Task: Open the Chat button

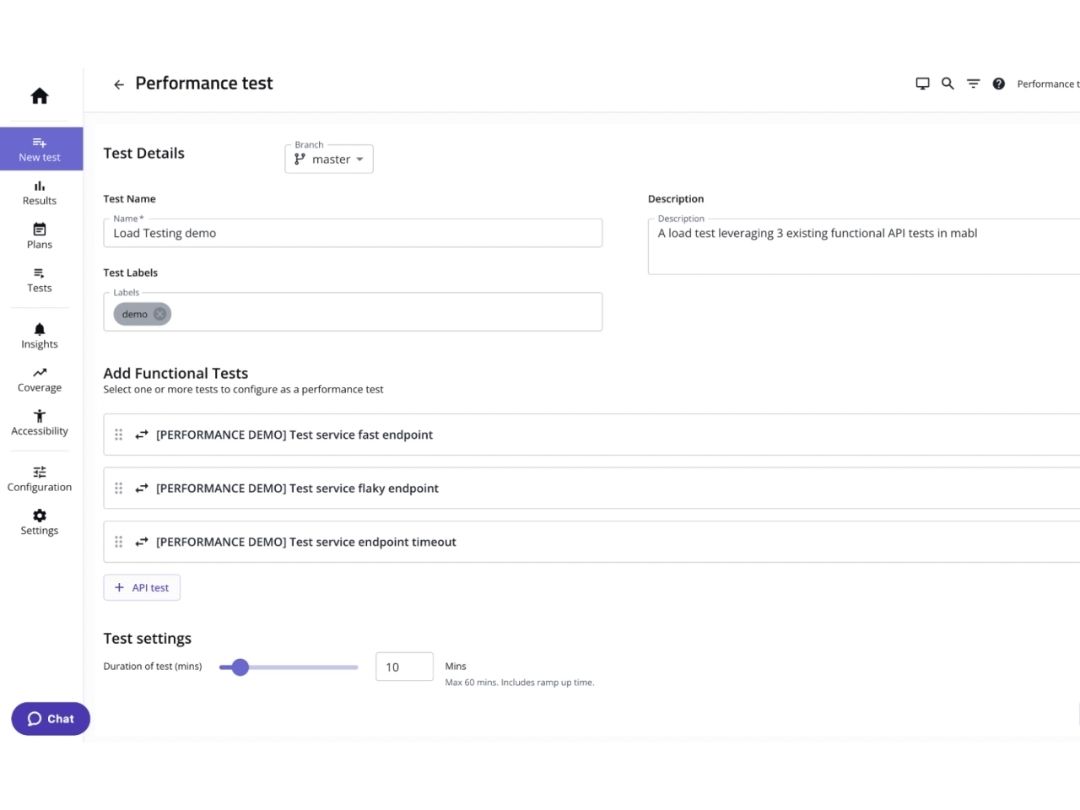Action: click(x=50, y=718)
